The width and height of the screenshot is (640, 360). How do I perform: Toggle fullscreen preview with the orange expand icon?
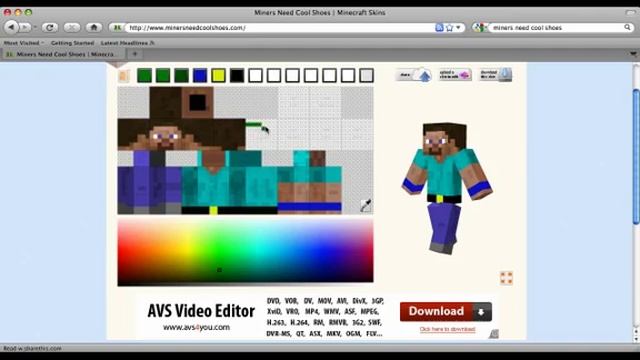point(506,278)
